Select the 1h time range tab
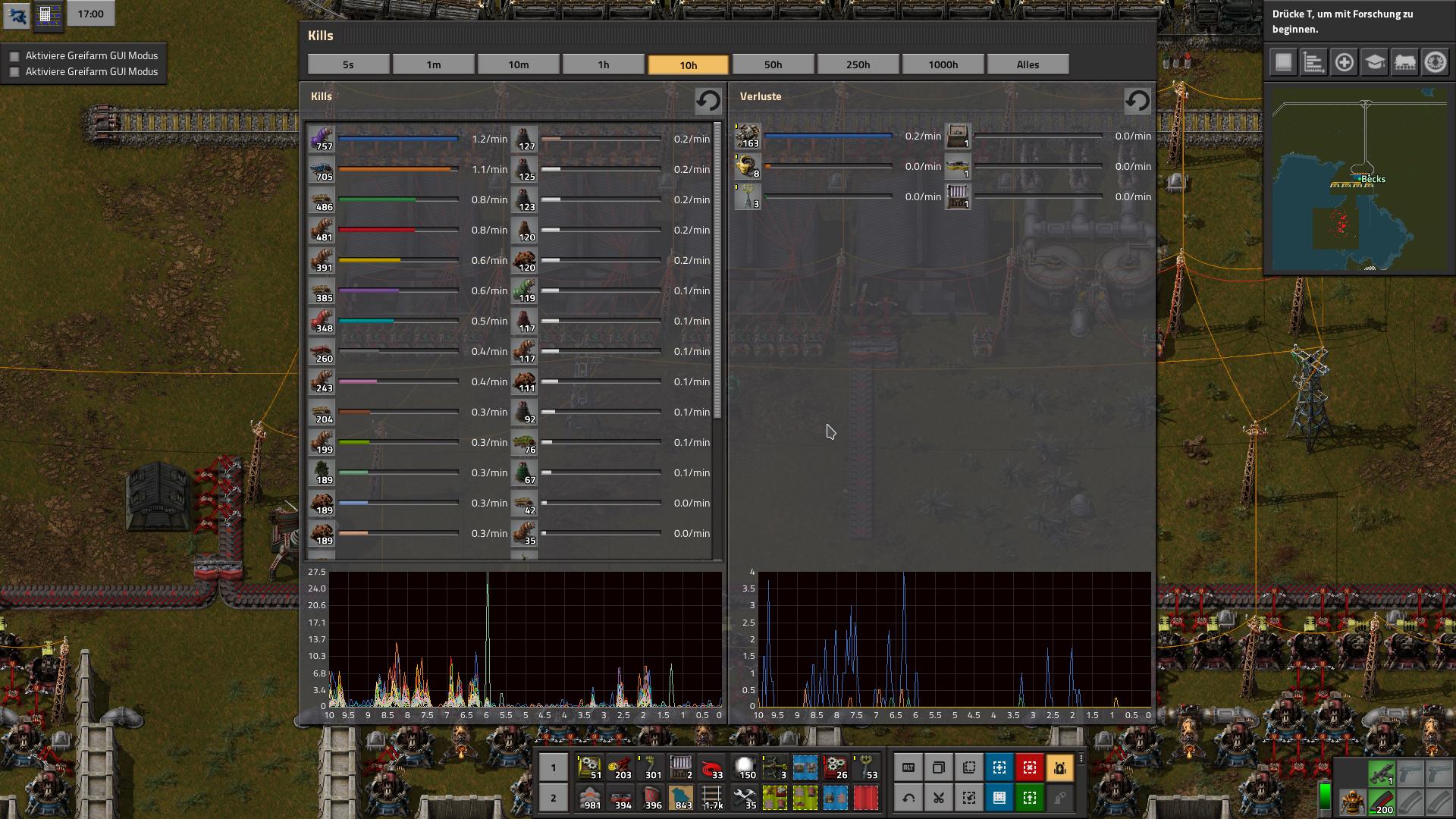 pyautogui.click(x=603, y=64)
